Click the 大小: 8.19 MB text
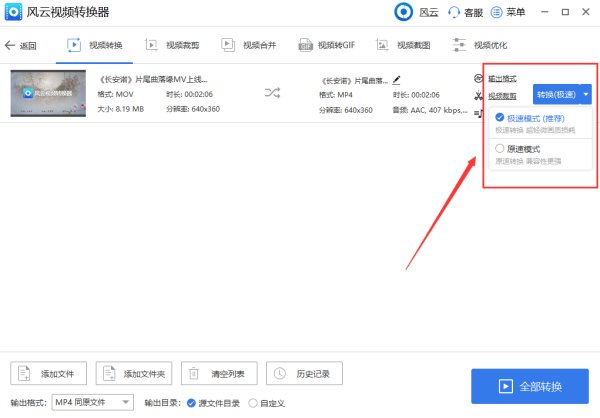Viewport: 600px width, 418px height. click(121, 109)
